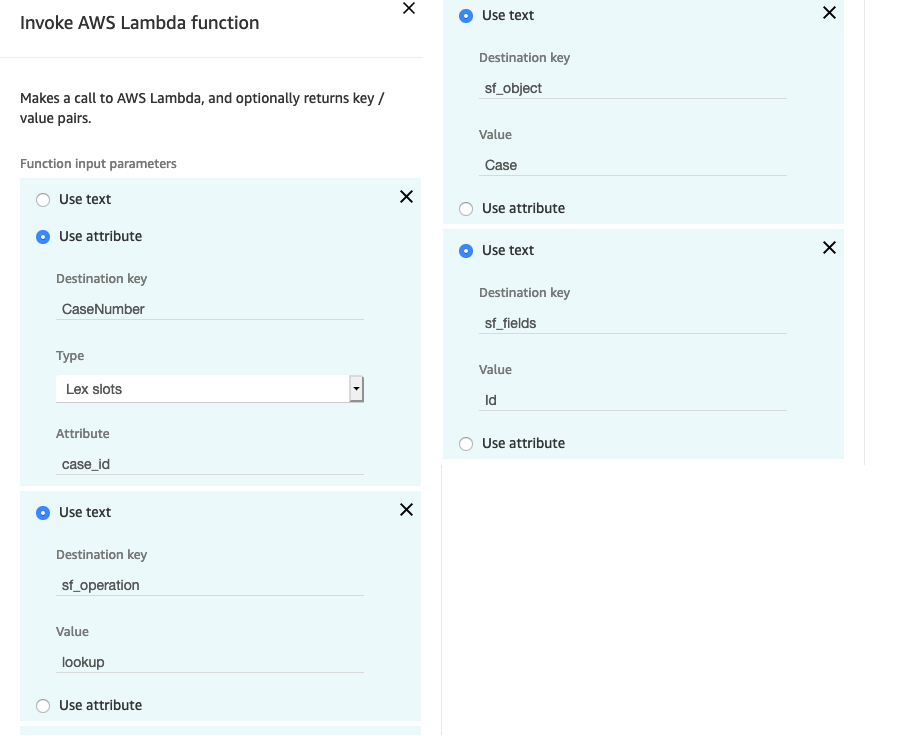Remove the sf_fields parameter block
Image resolution: width=900 pixels, height=736 pixels.
point(829,247)
